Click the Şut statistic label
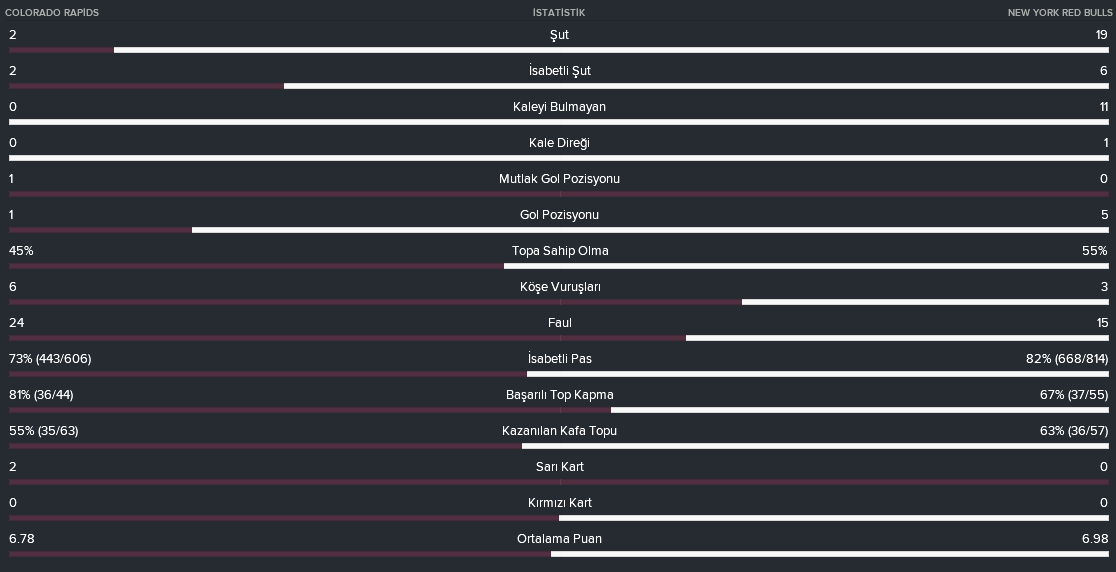Viewport: 1116px width, 572px height. (559, 35)
